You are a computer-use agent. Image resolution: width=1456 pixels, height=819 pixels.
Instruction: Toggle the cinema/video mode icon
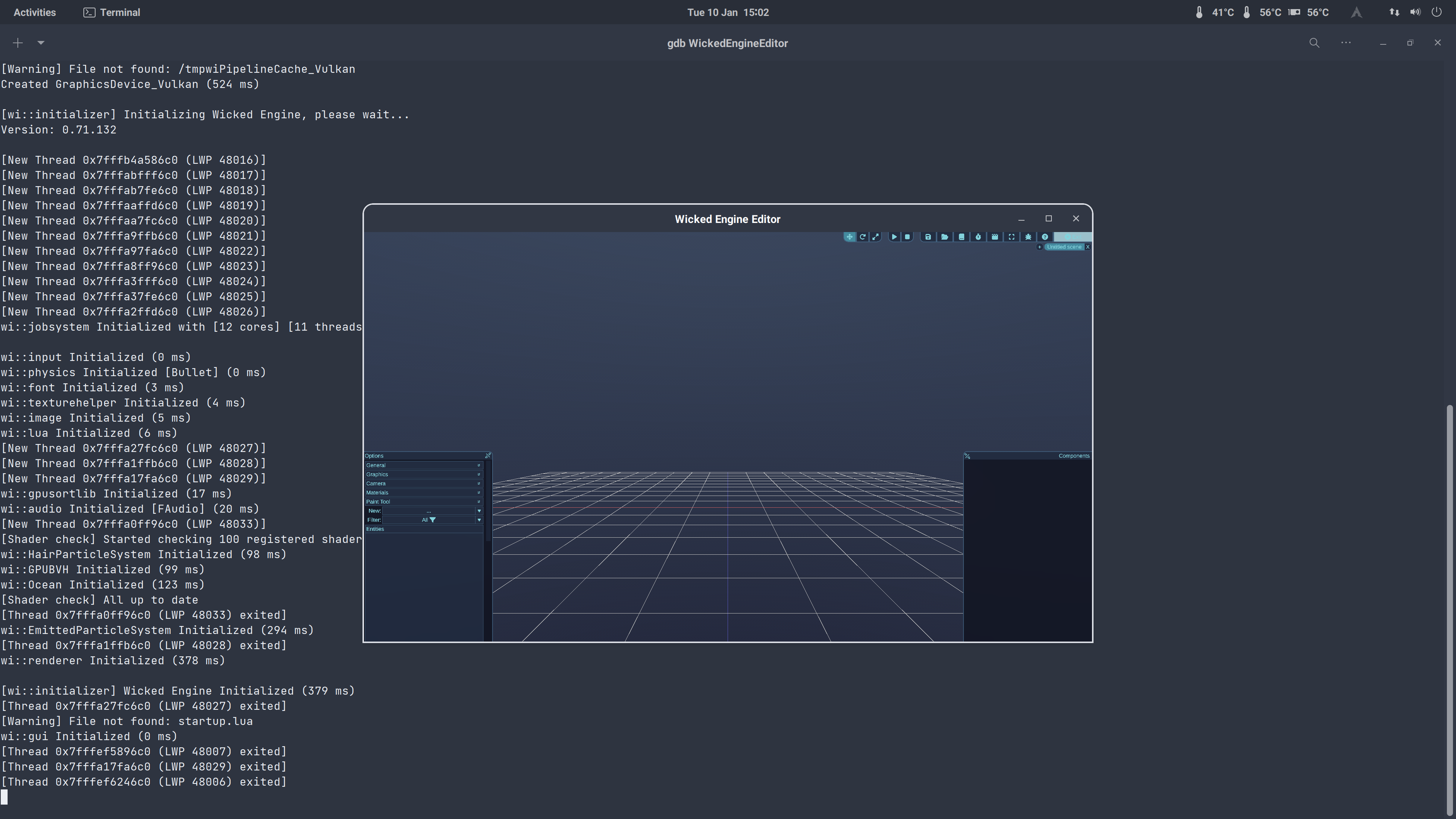[995, 237]
